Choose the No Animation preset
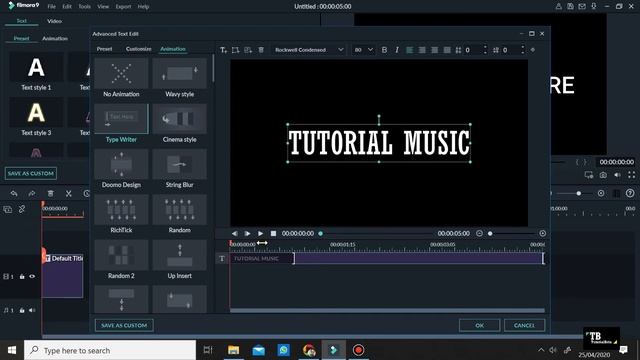640x360 pixels. tap(121, 78)
